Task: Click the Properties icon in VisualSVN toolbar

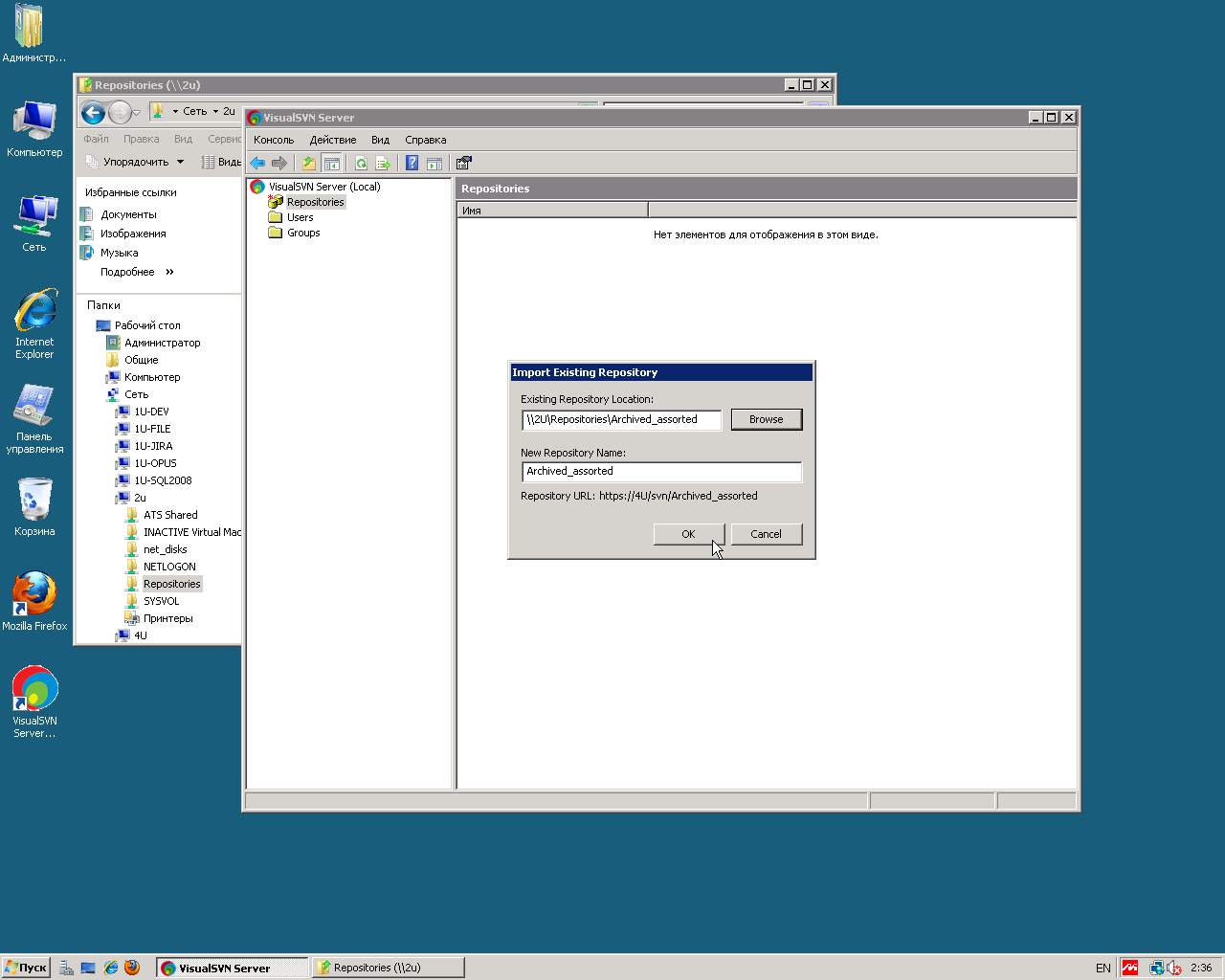Action: (x=464, y=163)
